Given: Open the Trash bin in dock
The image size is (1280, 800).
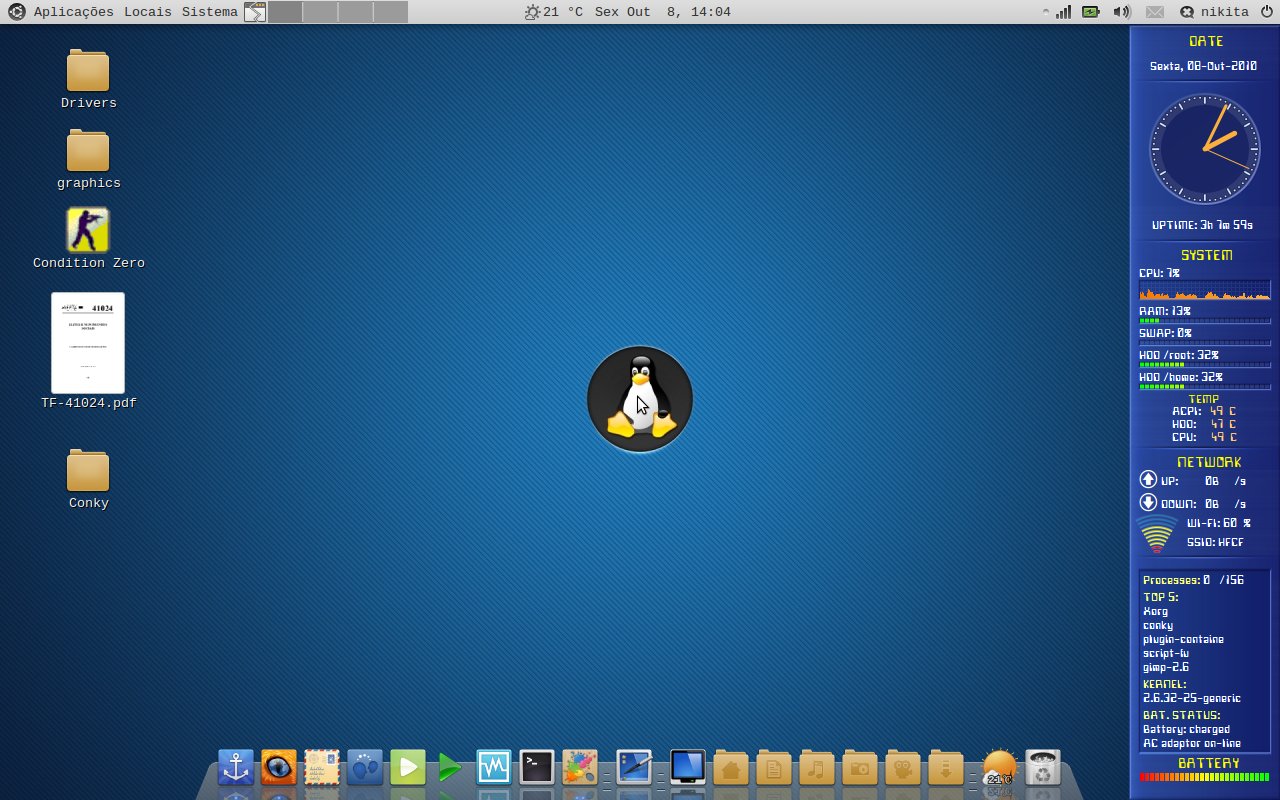Looking at the screenshot, I should coord(1043,768).
